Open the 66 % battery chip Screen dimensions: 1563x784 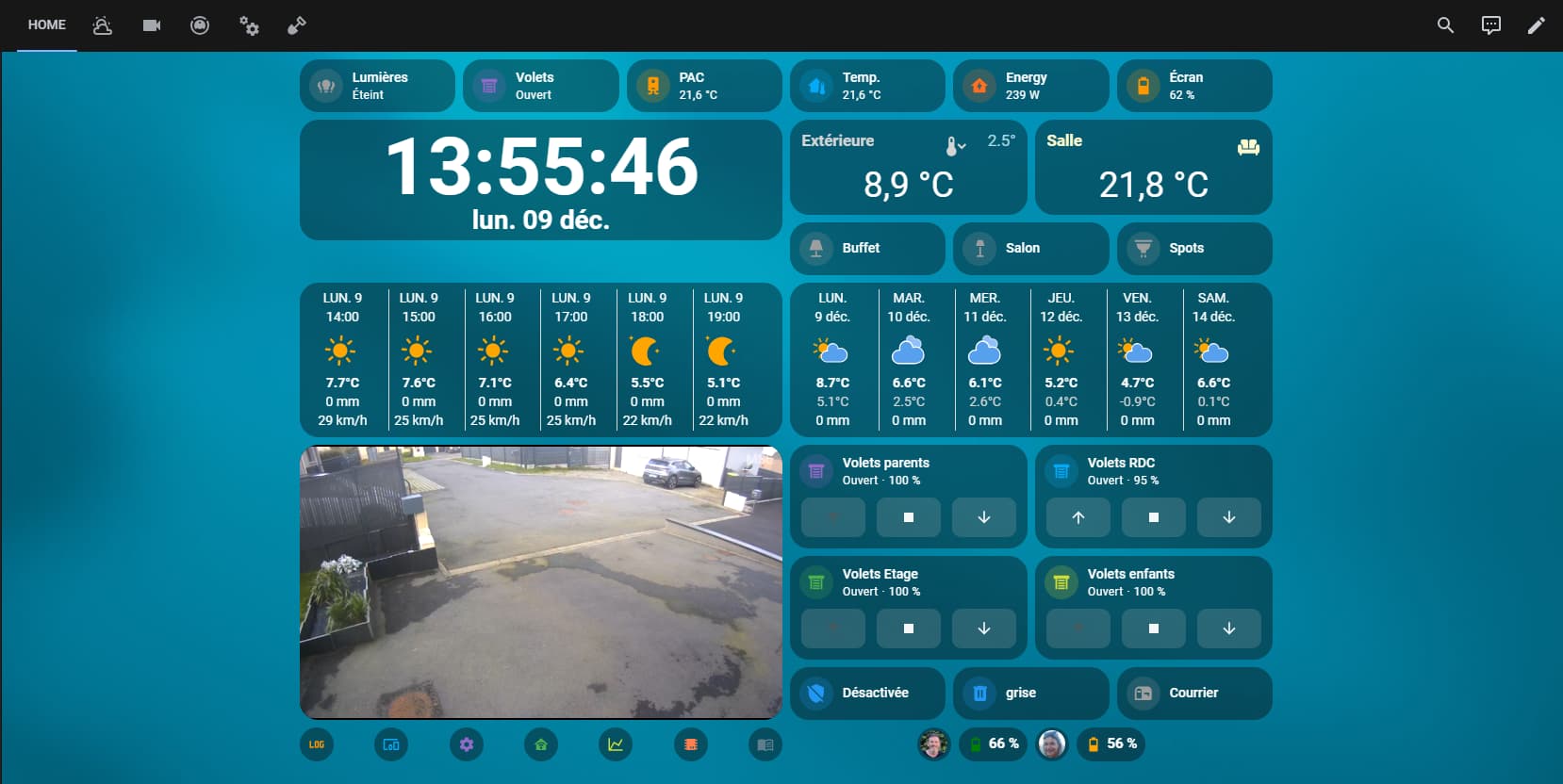(994, 744)
